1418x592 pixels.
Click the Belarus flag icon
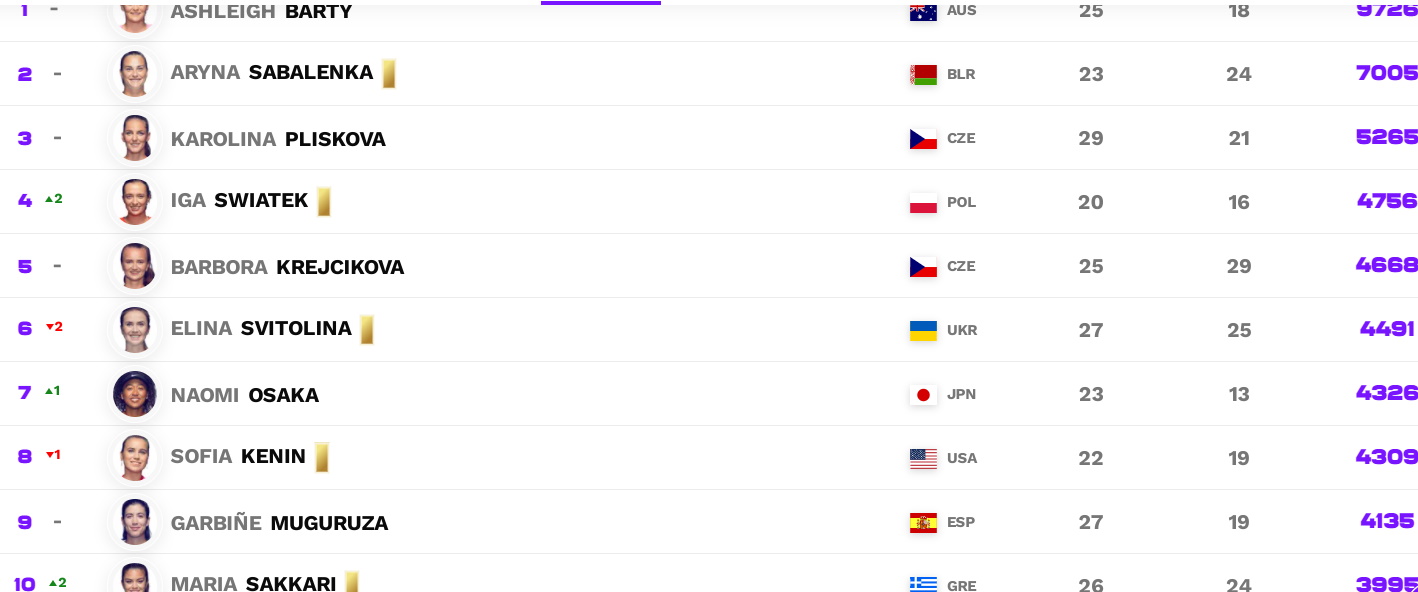pyautogui.click(x=923, y=74)
